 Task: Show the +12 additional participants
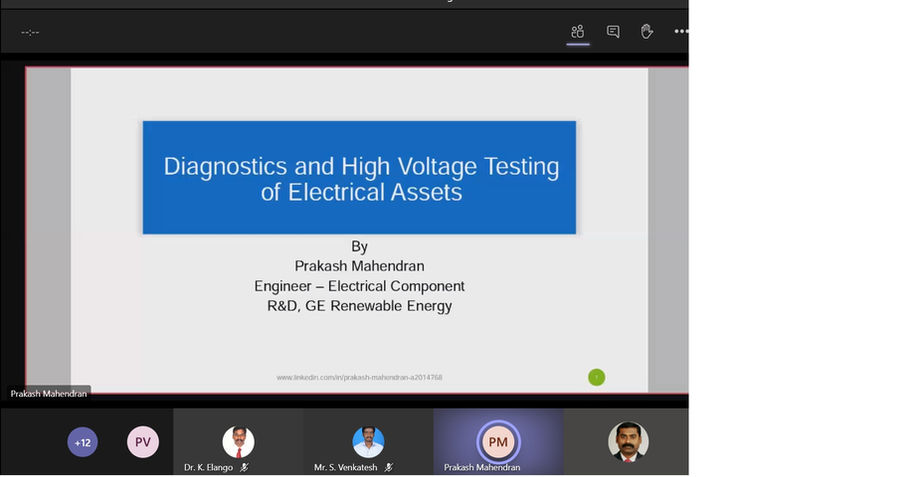click(x=83, y=442)
